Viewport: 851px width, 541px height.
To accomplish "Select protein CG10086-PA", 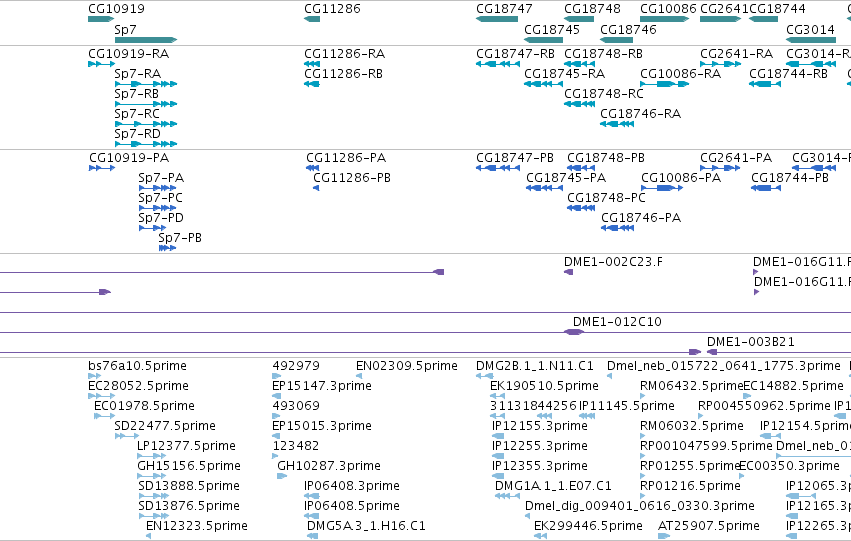I will click(681, 178).
